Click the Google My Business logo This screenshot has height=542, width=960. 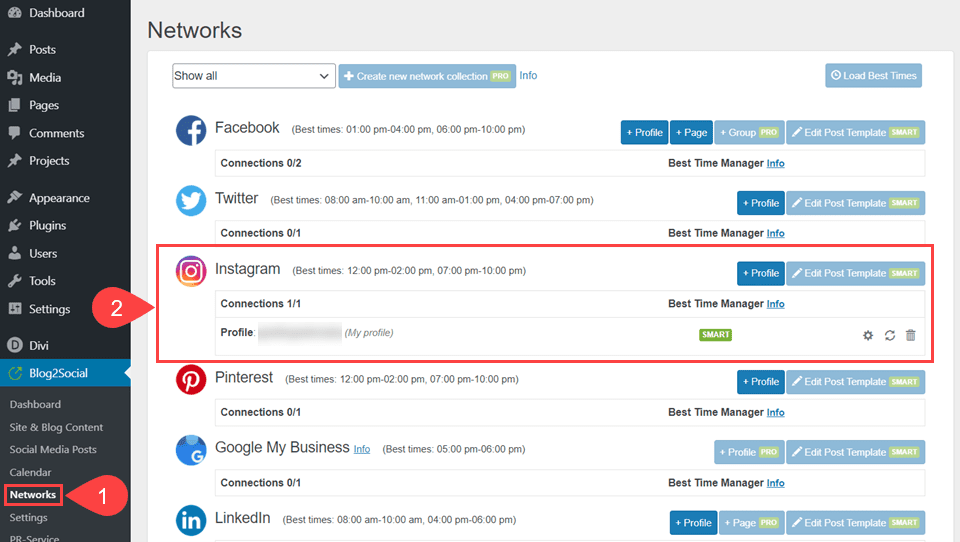pyautogui.click(x=191, y=450)
